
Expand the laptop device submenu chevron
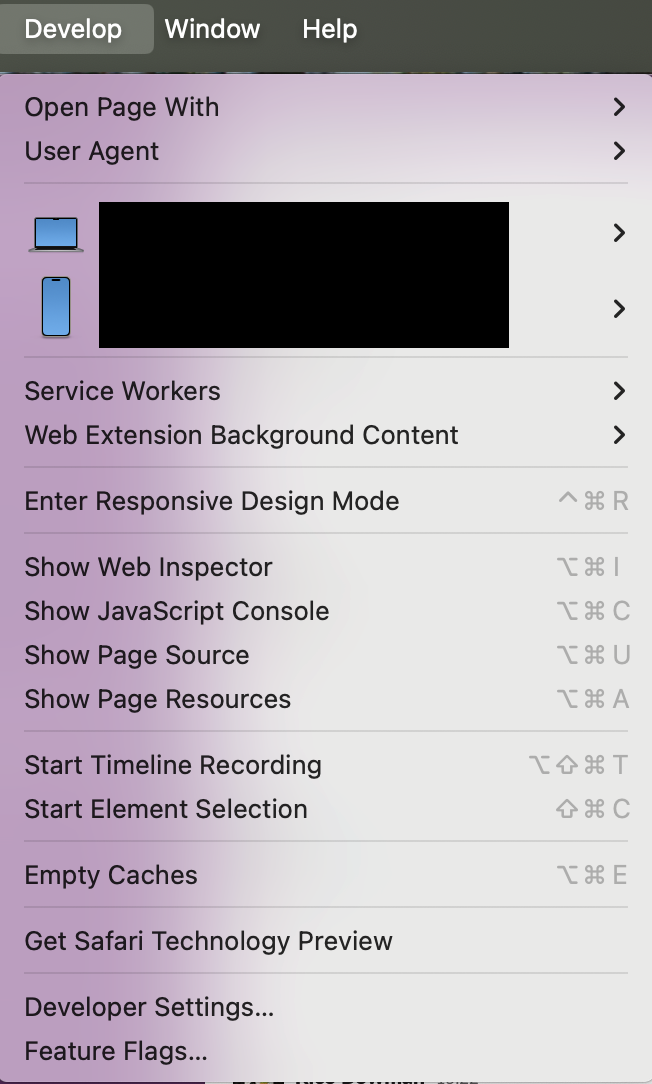click(619, 233)
